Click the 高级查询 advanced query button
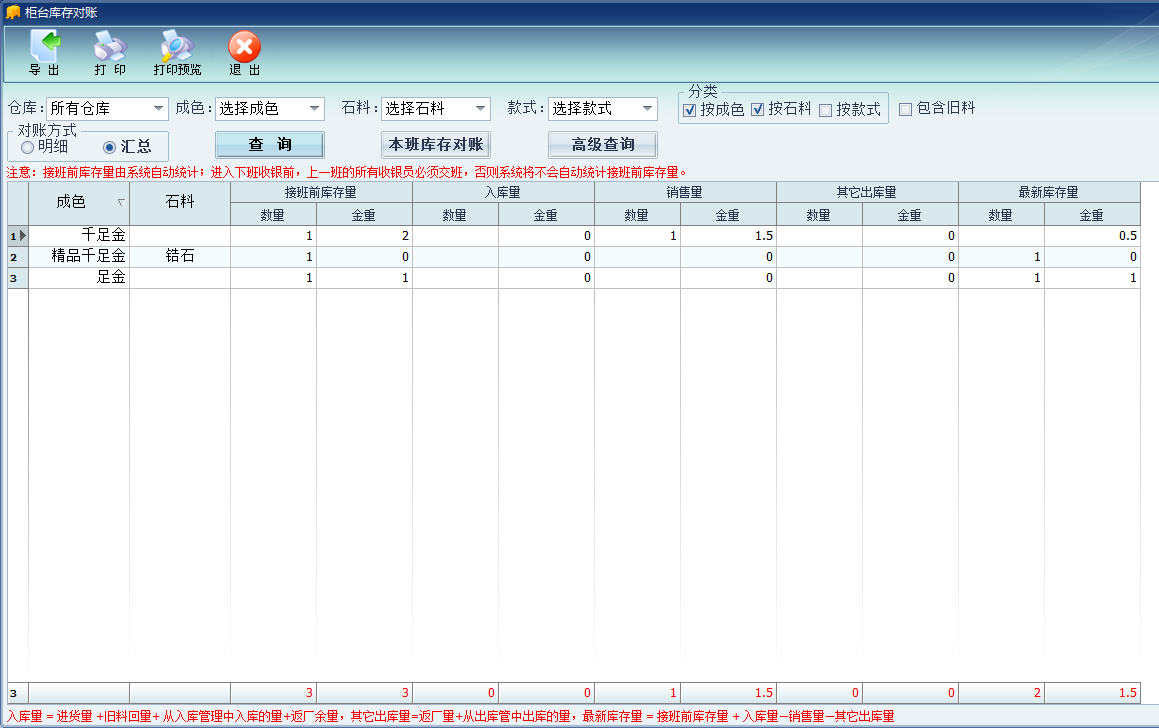The width and height of the screenshot is (1159, 728). pyautogui.click(x=602, y=145)
